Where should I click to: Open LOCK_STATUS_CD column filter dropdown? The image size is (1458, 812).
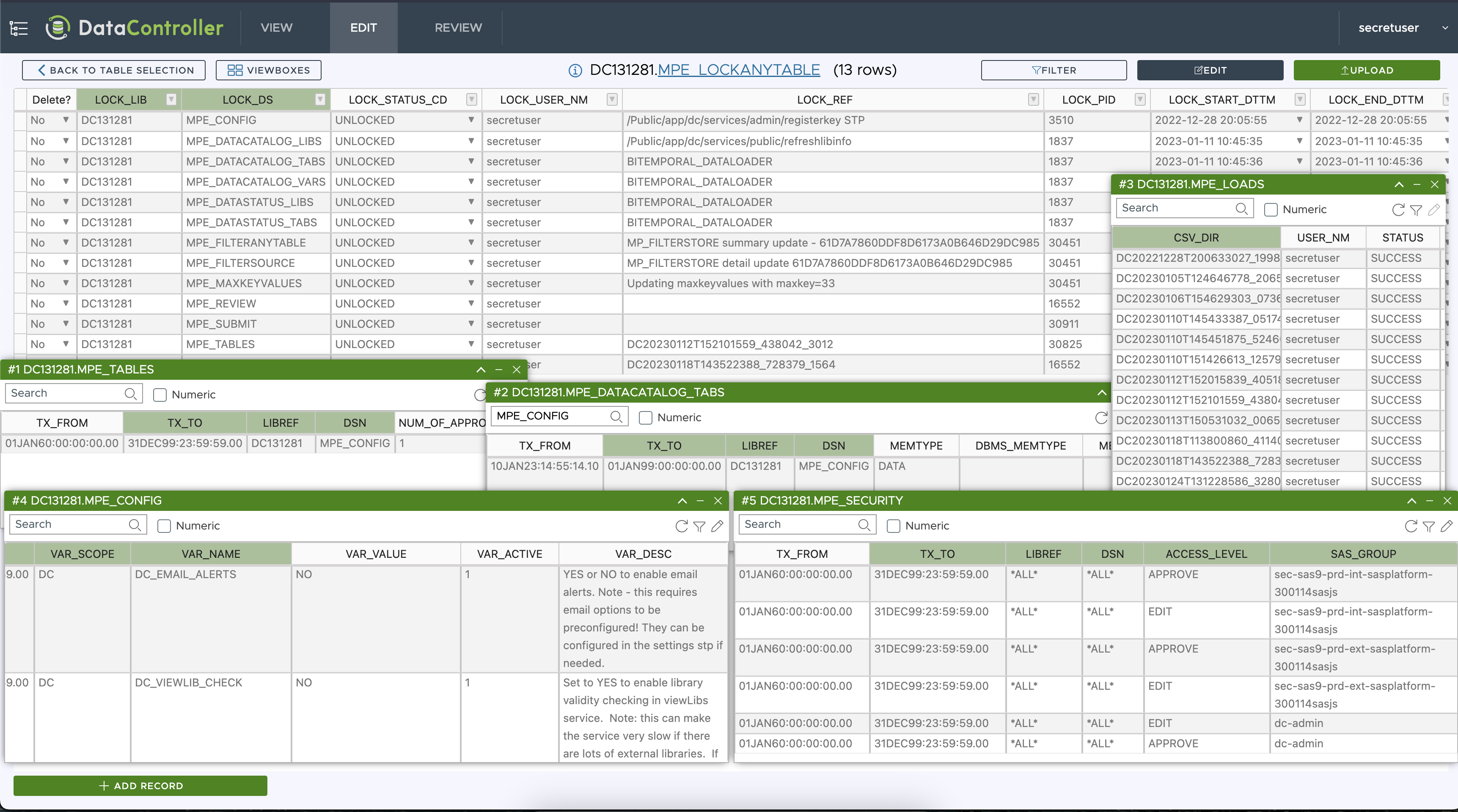click(x=471, y=99)
